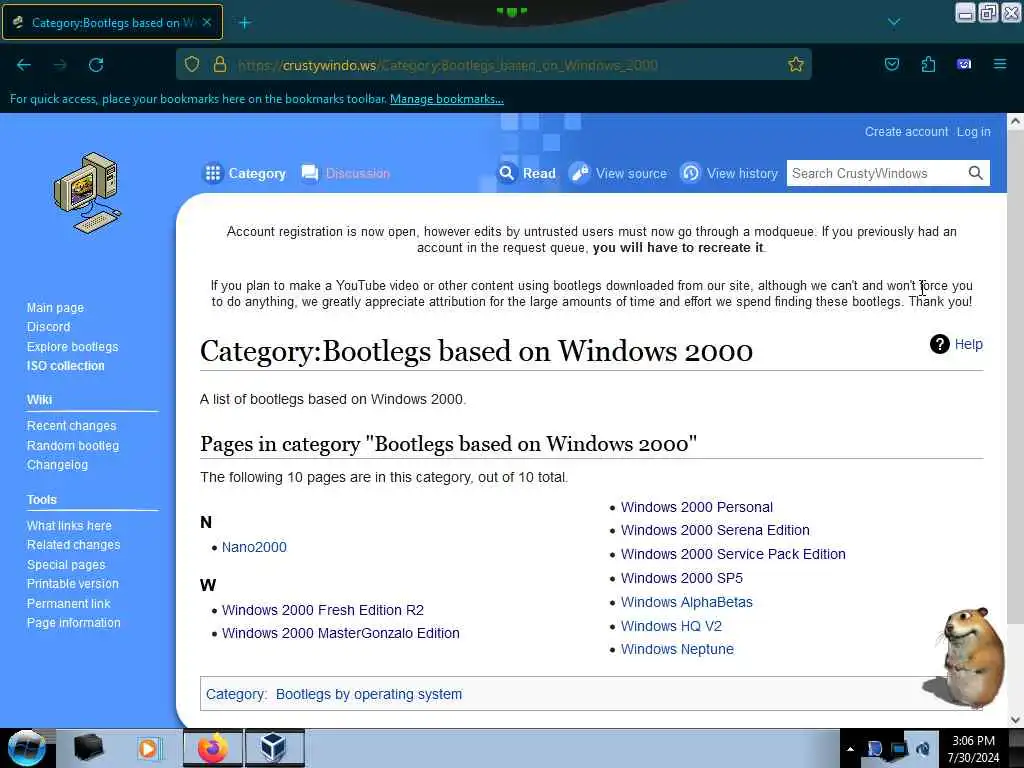Open Windows 2000 Serena Edition

tap(715, 530)
